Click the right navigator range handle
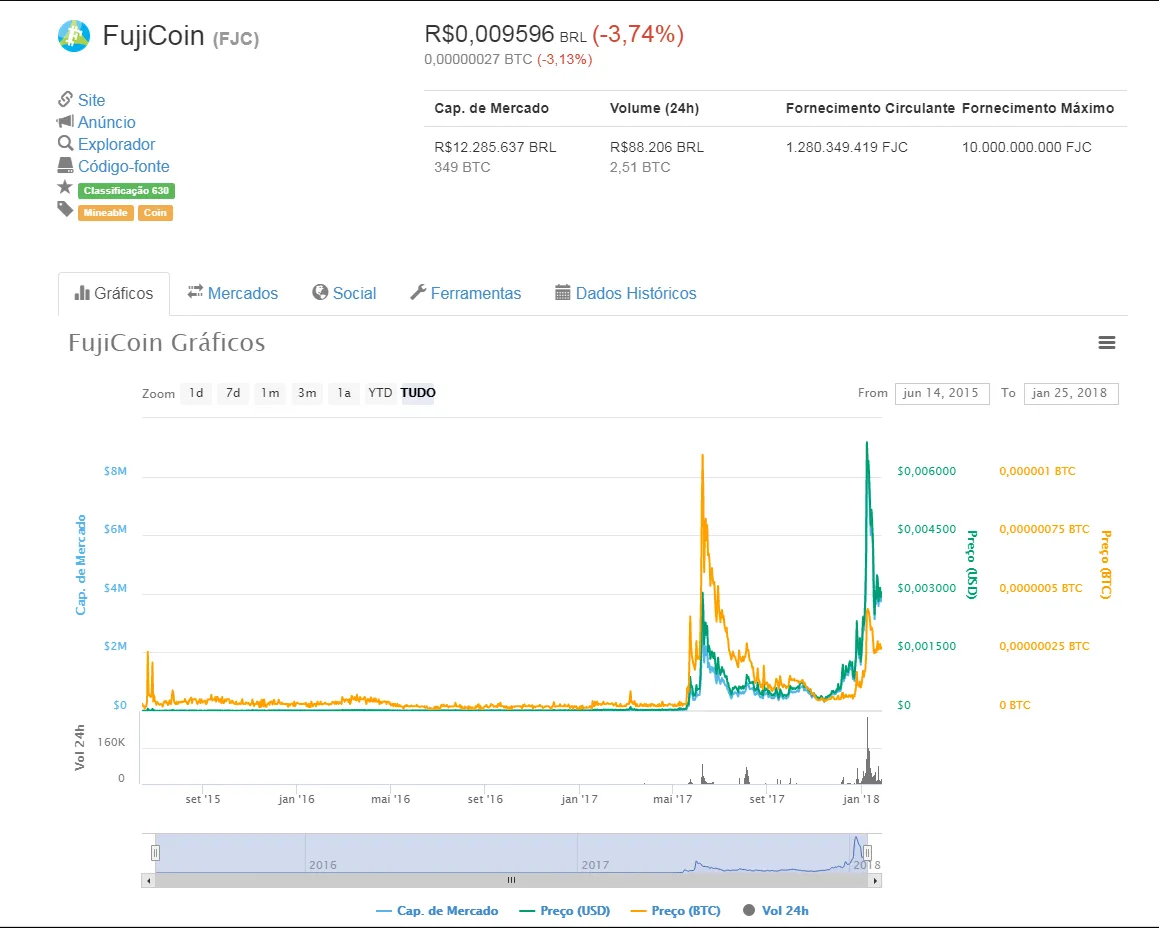This screenshot has height=928, width=1159. coord(867,853)
